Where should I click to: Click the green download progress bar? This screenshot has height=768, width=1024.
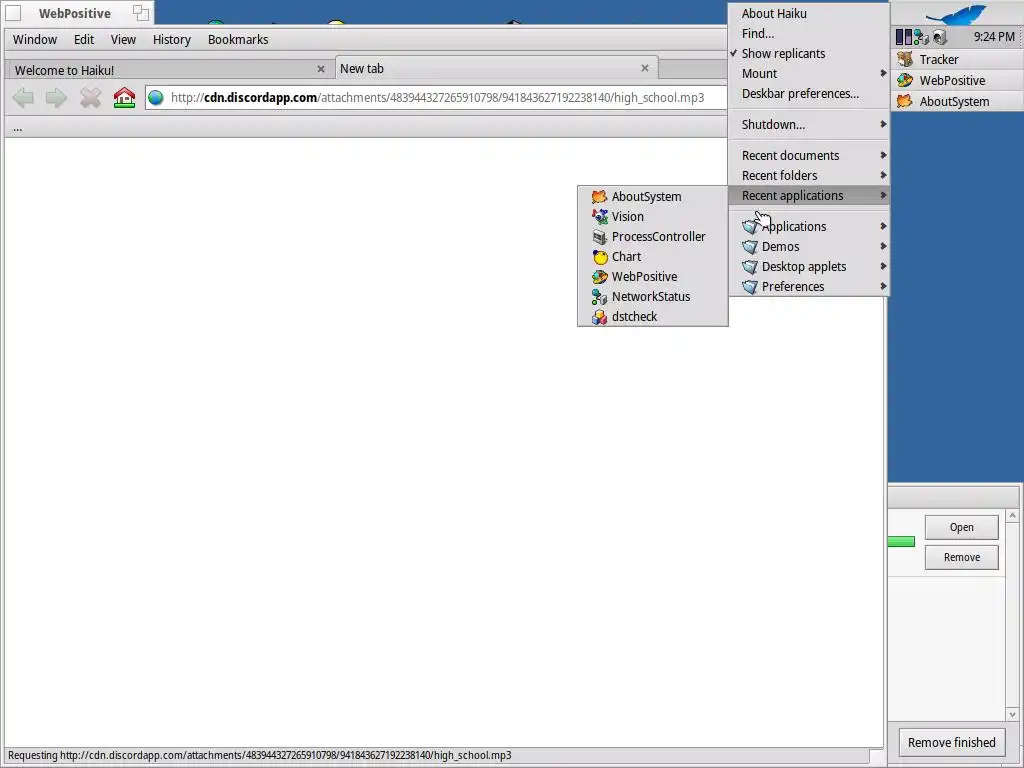(x=901, y=541)
